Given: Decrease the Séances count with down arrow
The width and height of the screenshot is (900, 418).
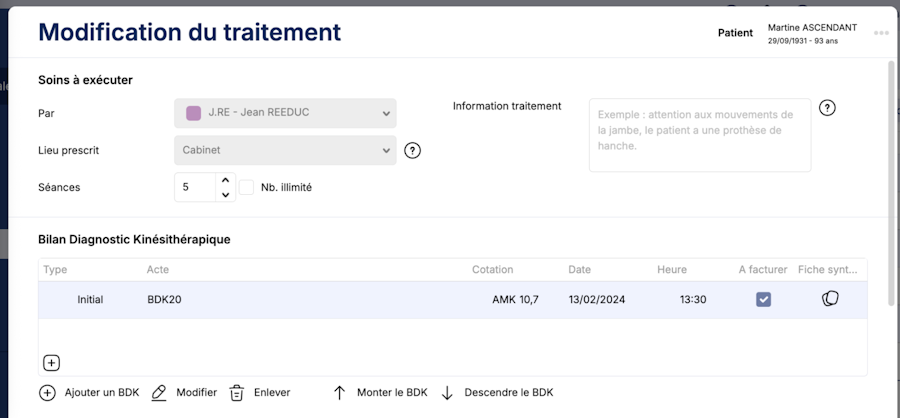Looking at the screenshot, I should coord(225,194).
